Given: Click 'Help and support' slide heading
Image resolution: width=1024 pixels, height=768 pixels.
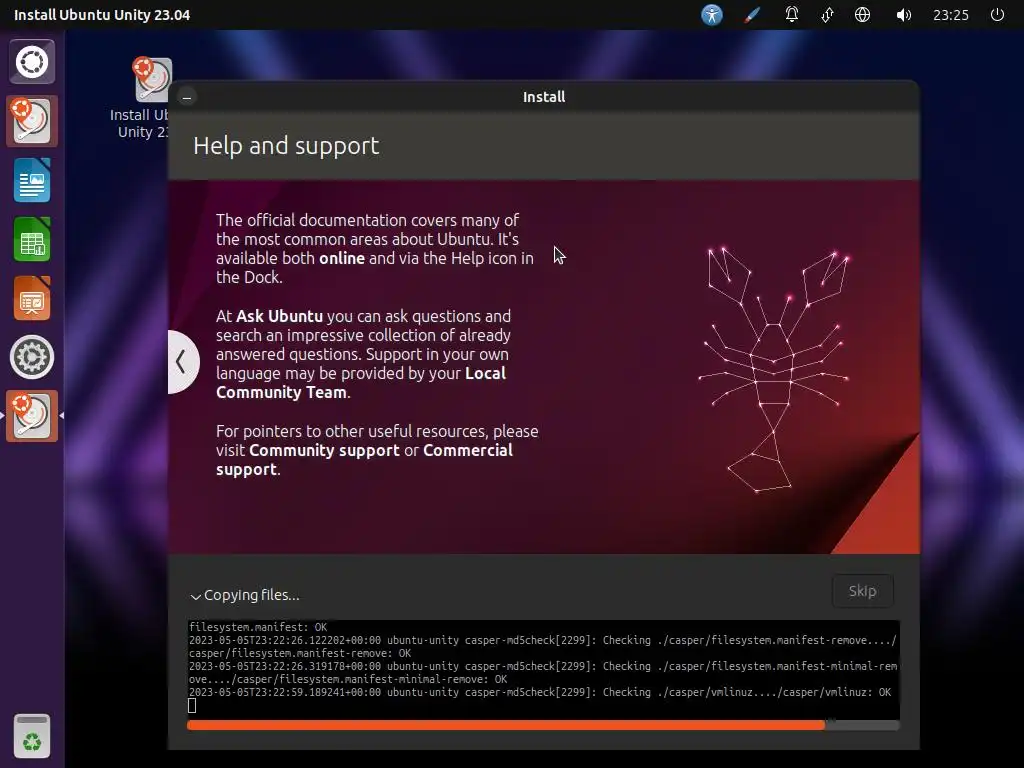Looking at the screenshot, I should 286,146.
